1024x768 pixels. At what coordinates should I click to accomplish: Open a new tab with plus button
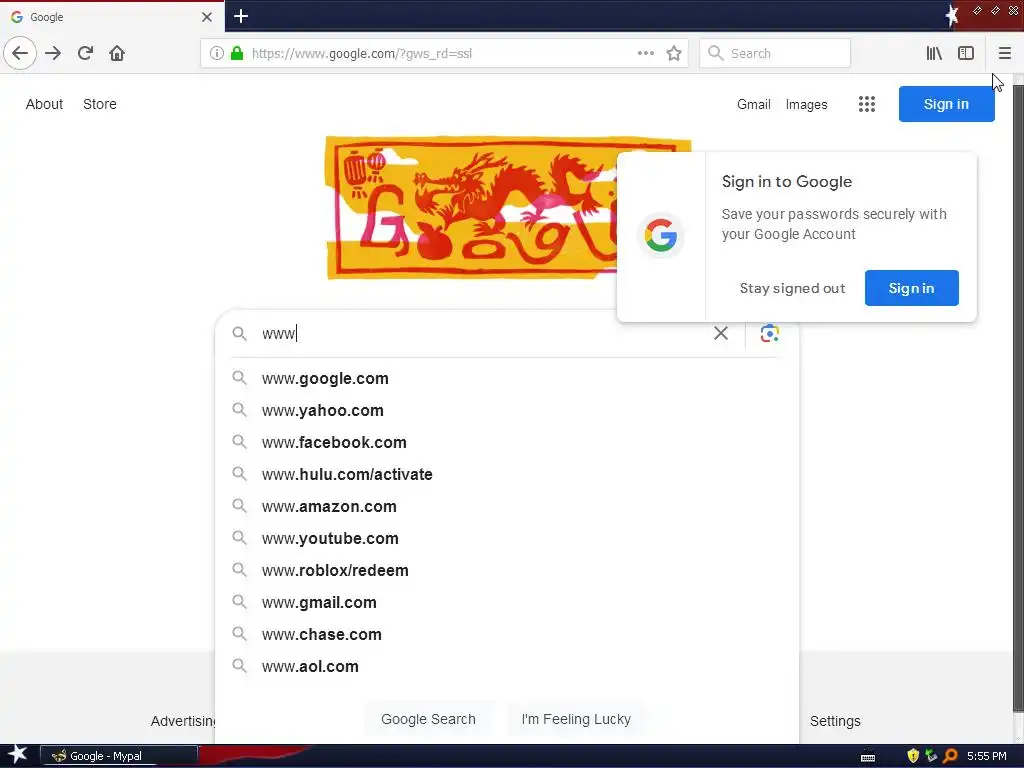click(x=240, y=16)
